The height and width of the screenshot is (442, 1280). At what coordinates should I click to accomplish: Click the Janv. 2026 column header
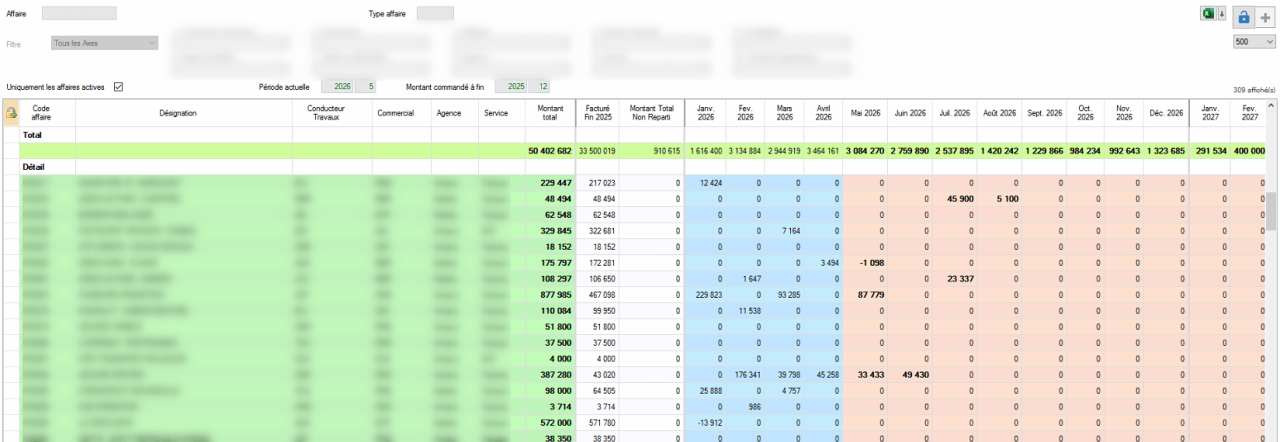[x=705, y=113]
